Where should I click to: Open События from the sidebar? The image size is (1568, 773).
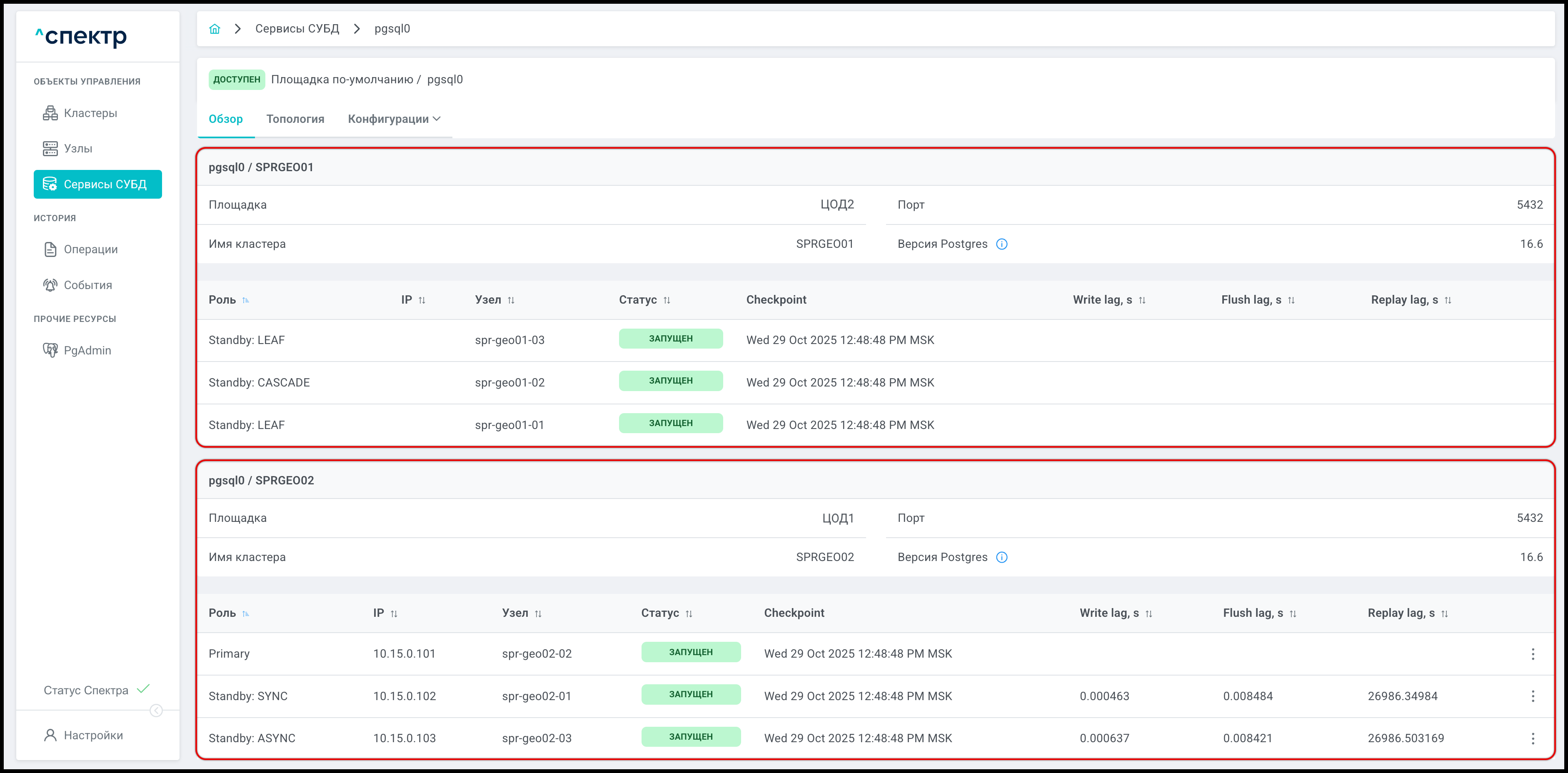coord(87,285)
